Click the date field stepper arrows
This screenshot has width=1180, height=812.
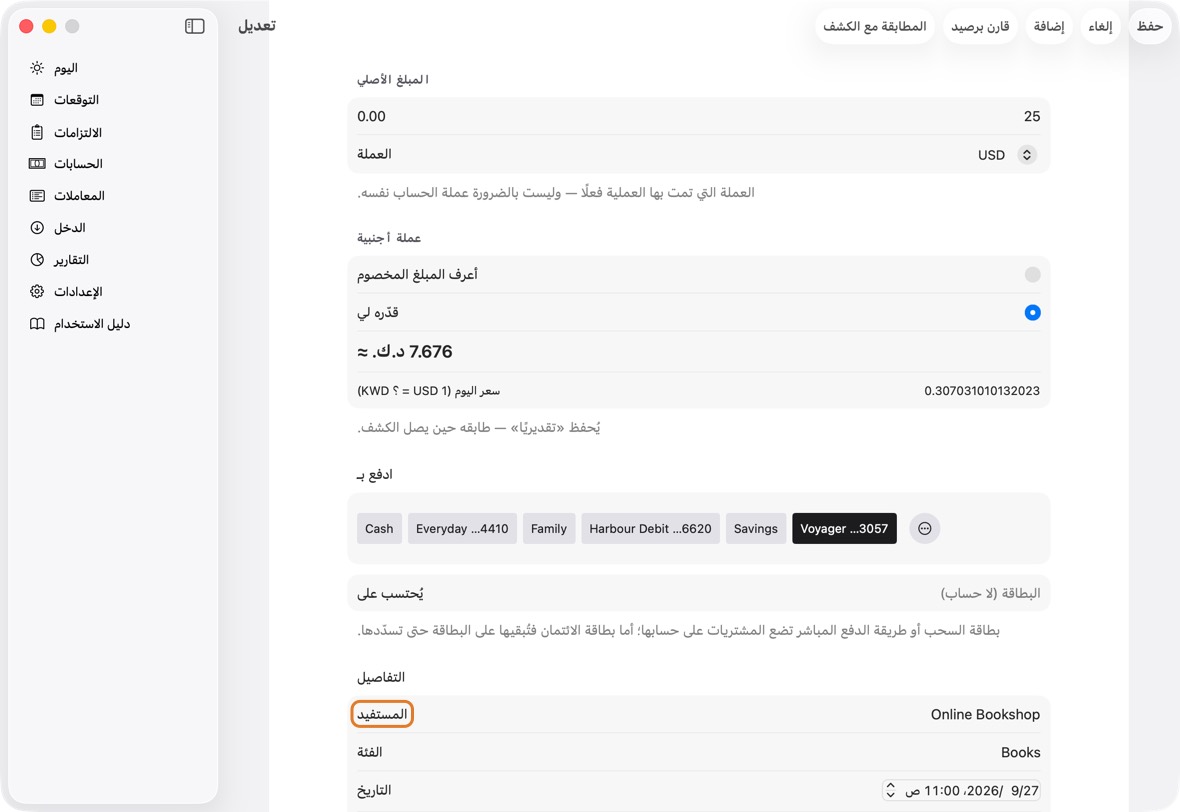(891, 790)
